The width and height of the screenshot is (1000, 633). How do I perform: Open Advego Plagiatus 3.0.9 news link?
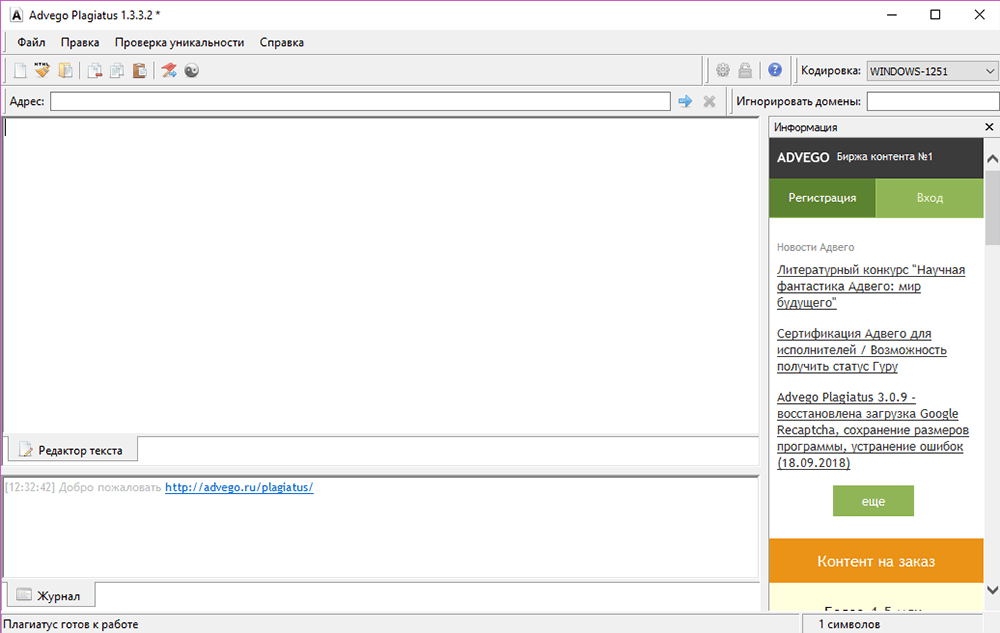[x=872, y=430]
